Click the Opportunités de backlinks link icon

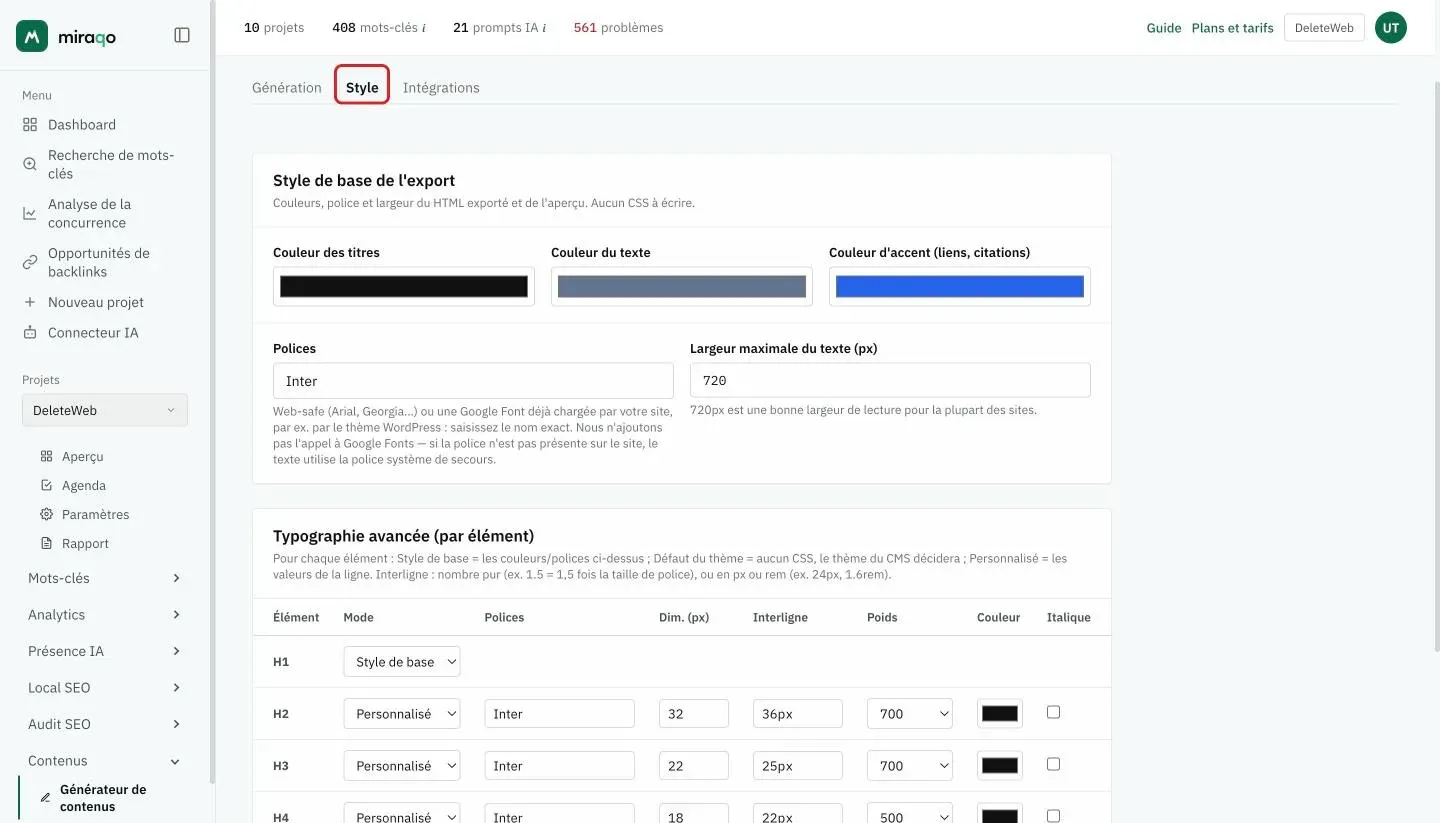[30, 262]
